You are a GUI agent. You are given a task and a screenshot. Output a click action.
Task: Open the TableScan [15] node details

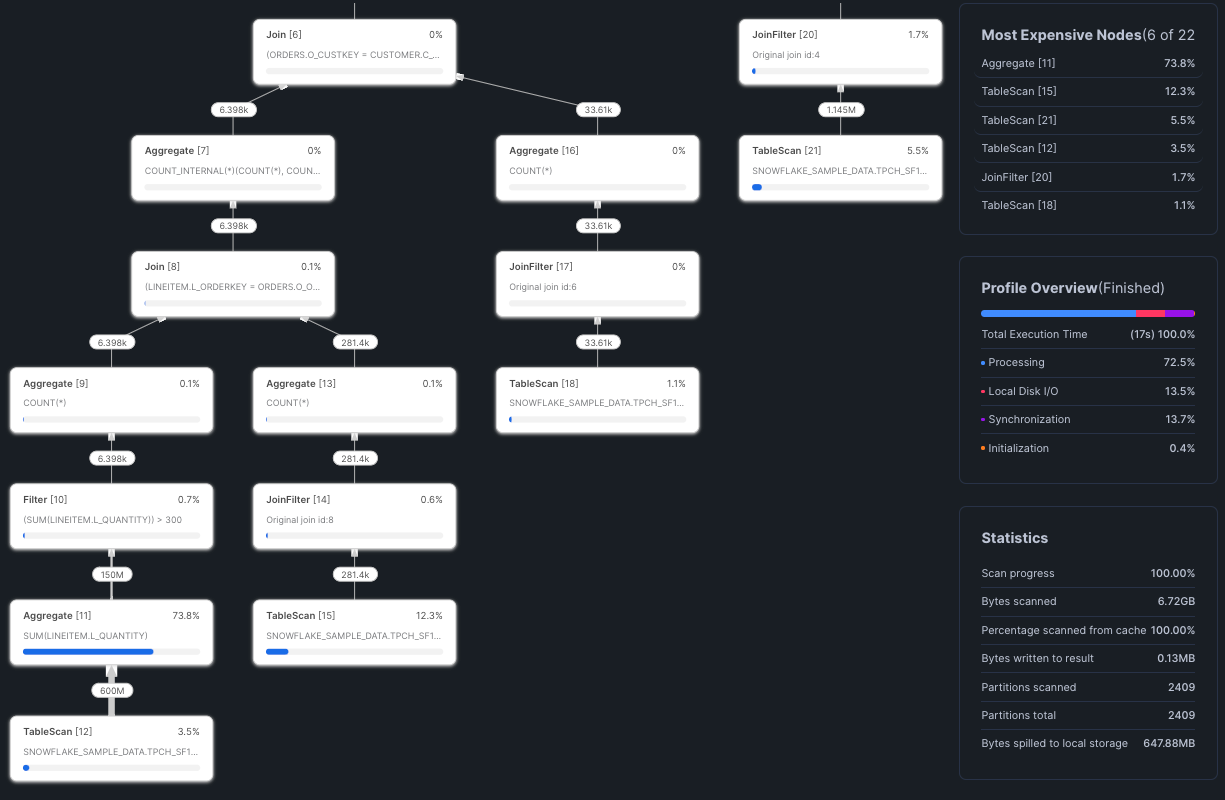(354, 632)
